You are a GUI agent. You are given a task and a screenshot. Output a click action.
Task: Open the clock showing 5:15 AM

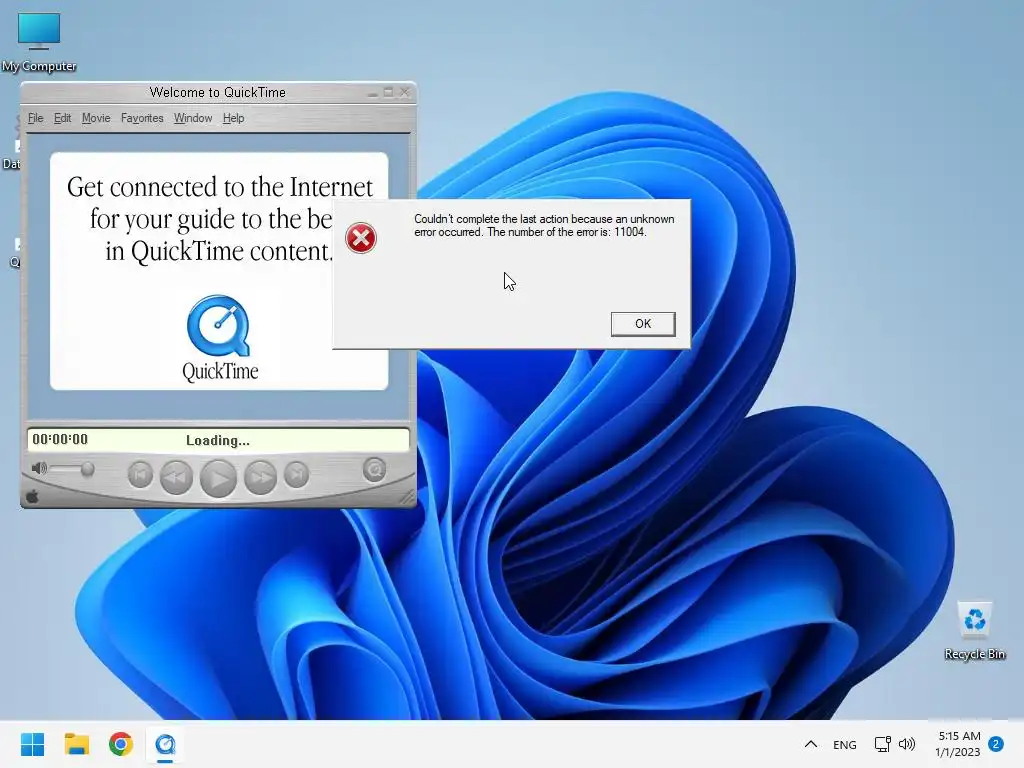(958, 744)
